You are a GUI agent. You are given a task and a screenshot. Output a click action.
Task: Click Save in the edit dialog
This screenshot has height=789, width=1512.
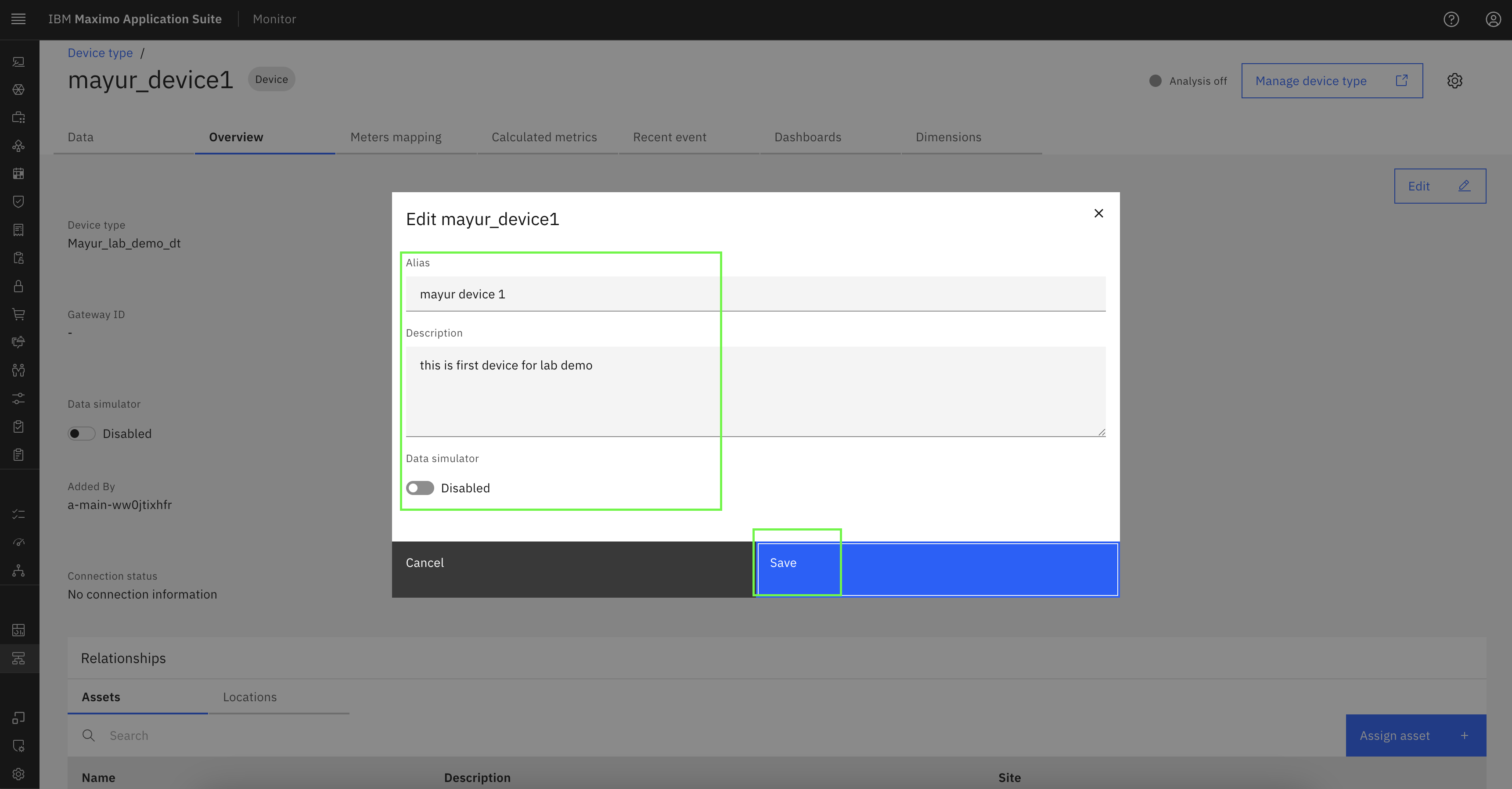[937, 569]
